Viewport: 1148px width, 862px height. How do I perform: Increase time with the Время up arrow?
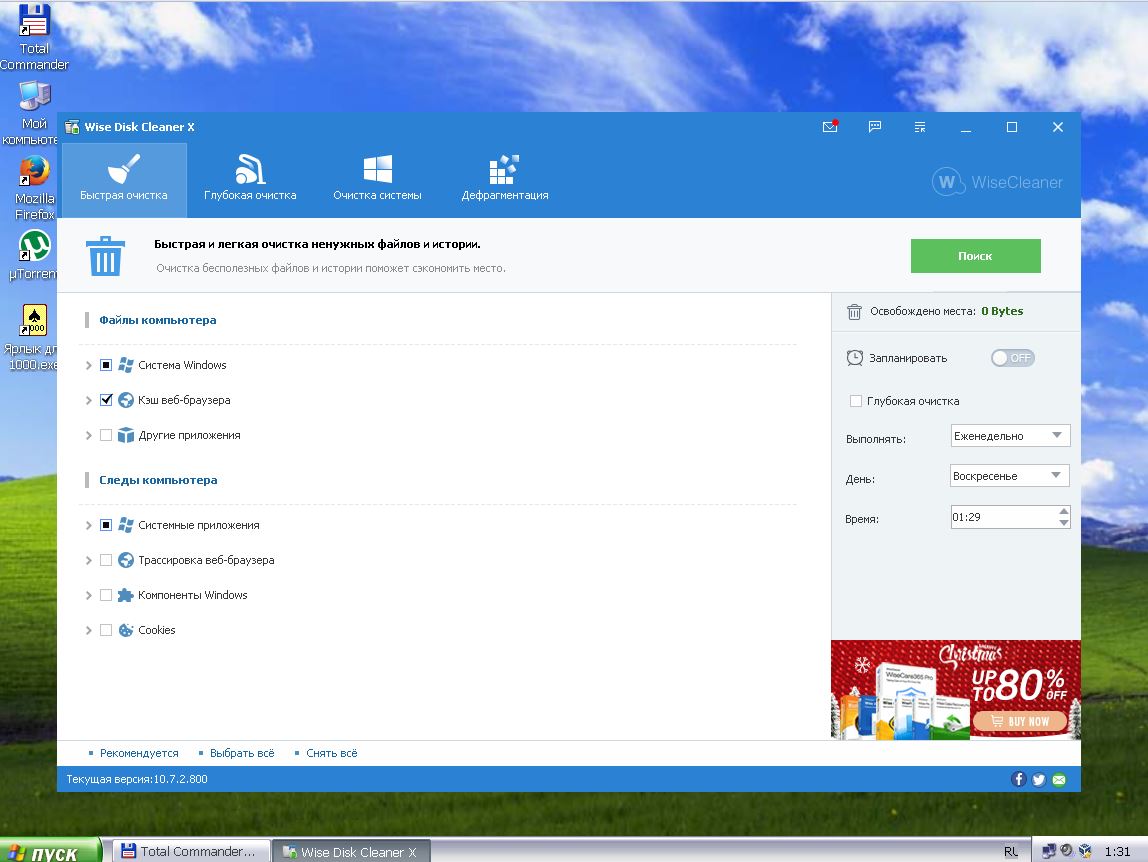click(x=1064, y=510)
